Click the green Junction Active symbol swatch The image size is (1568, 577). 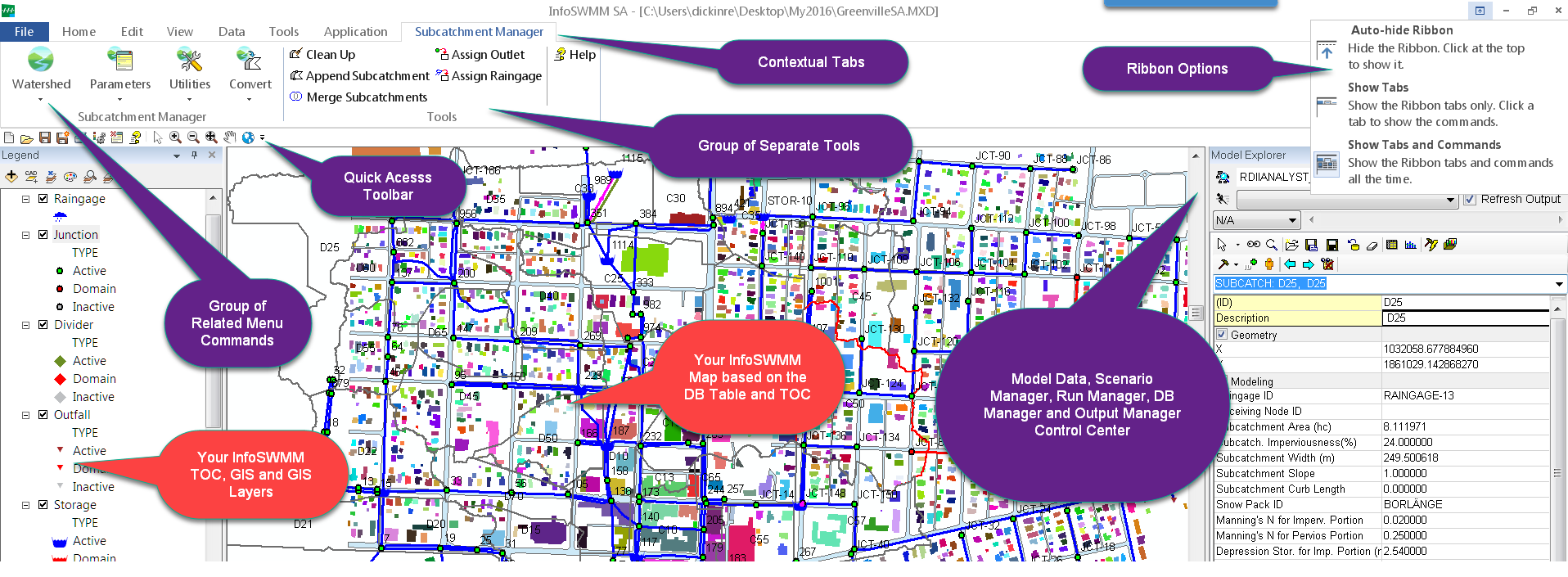[x=60, y=270]
